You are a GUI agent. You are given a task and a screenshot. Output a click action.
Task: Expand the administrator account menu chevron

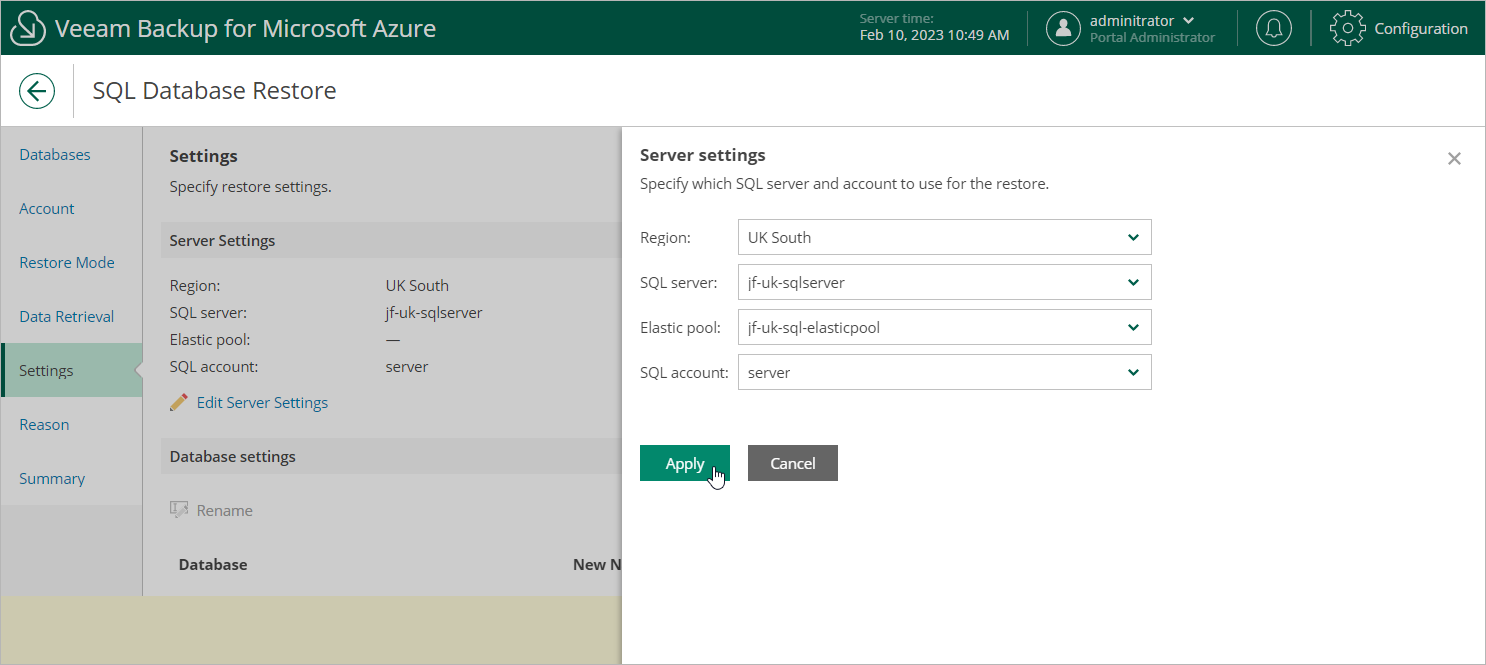point(1188,21)
